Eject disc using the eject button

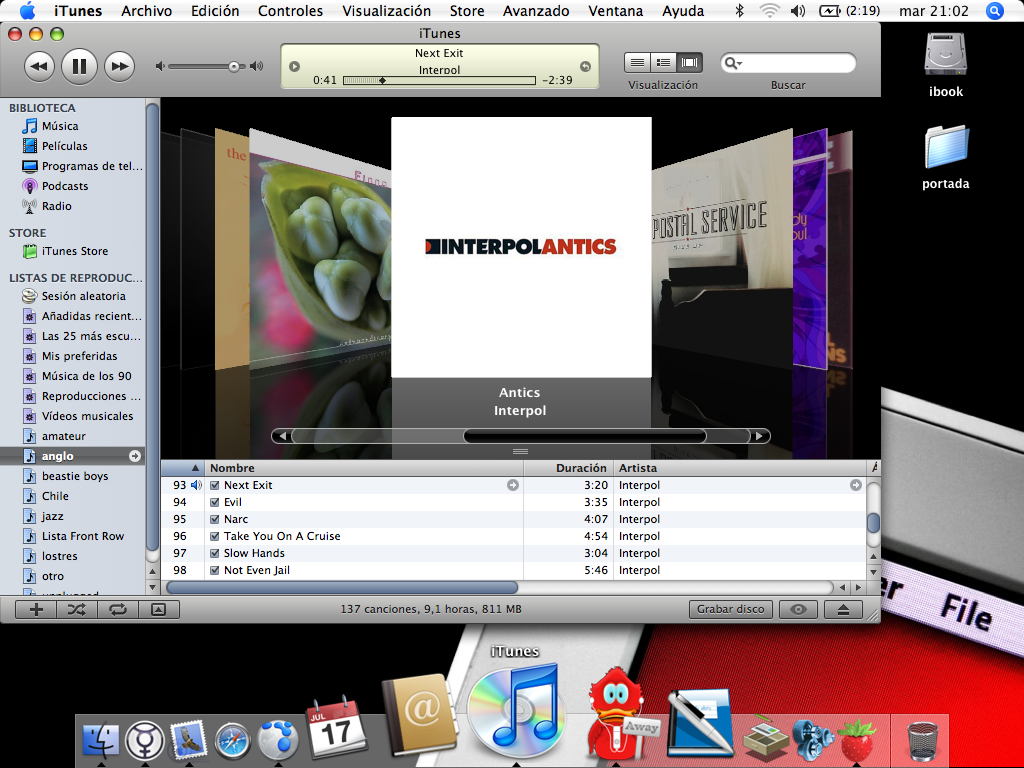click(843, 609)
